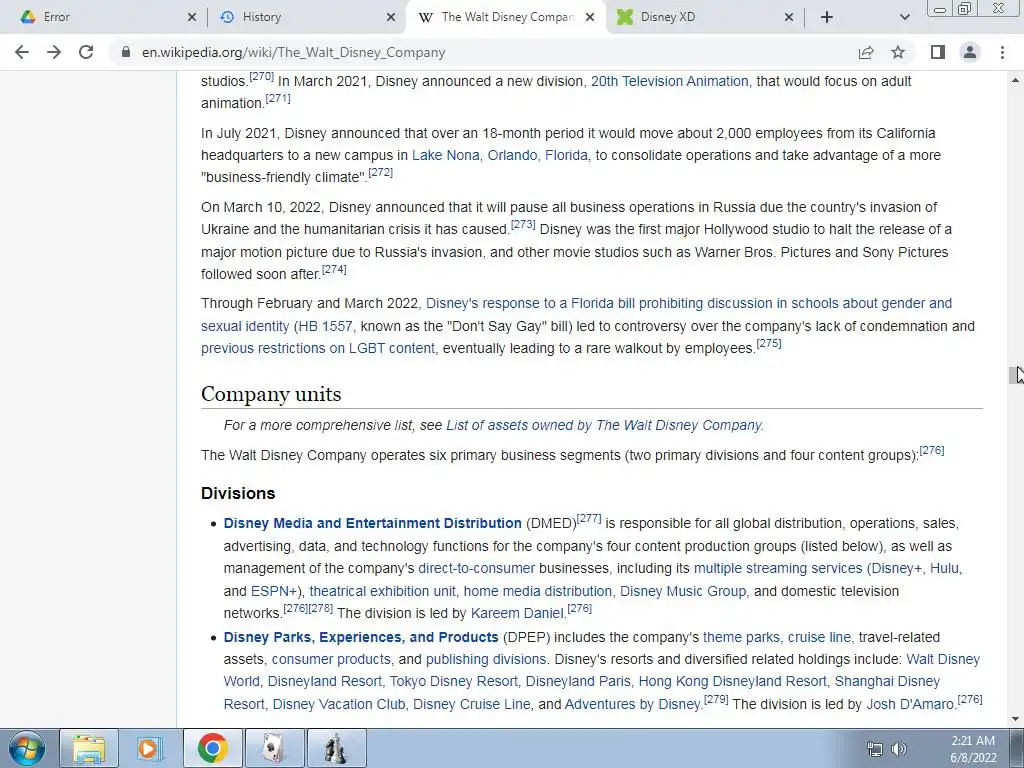This screenshot has width=1024, height=768.
Task: Switch to the History tab
Action: point(304,17)
